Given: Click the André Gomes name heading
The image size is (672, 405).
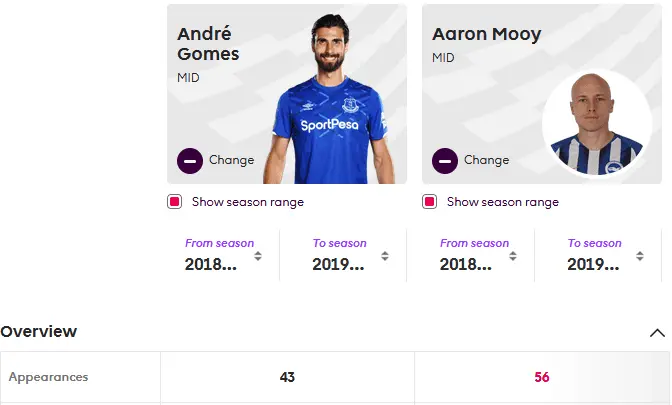Looking at the screenshot, I should click(208, 44).
